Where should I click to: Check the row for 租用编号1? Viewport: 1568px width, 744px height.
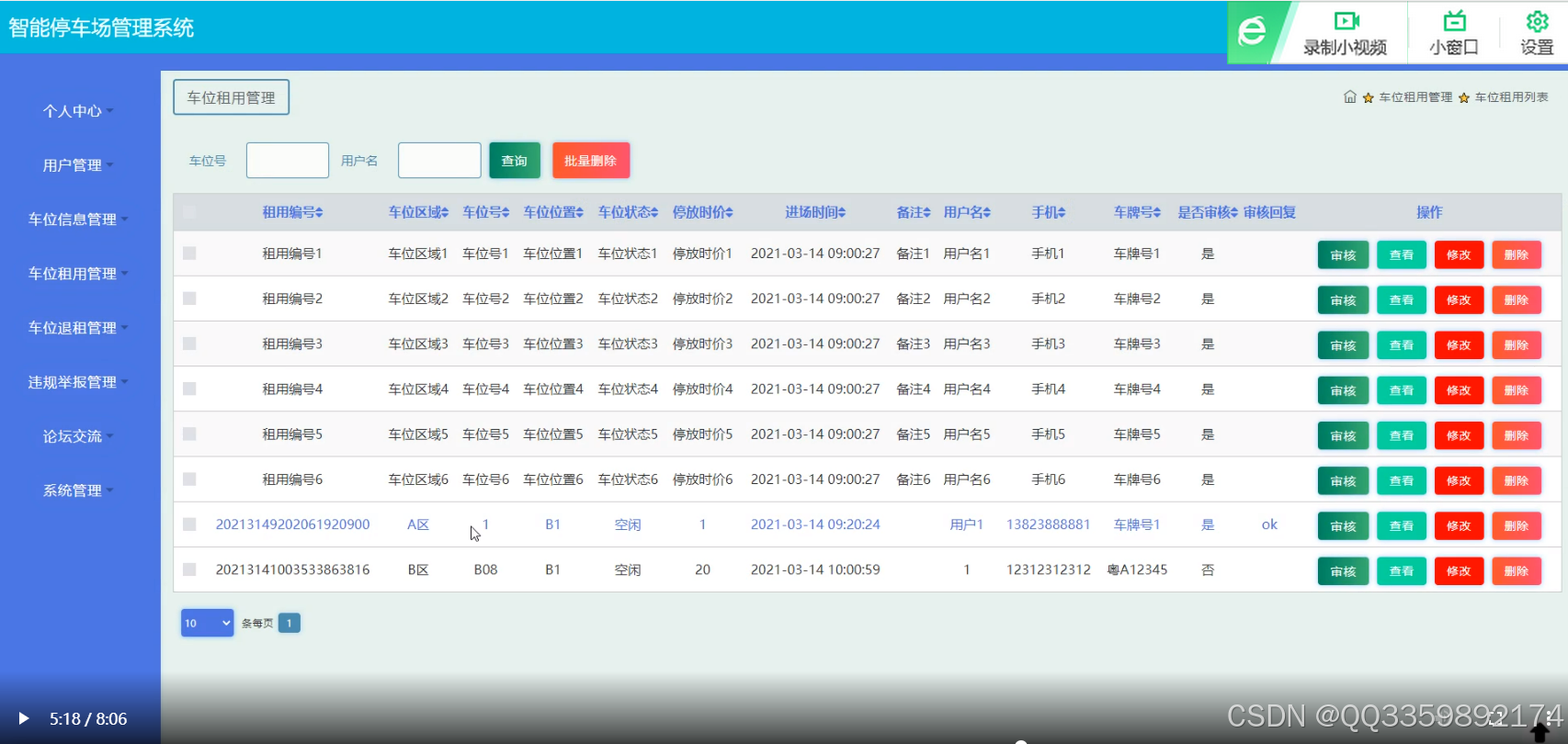[x=189, y=254]
